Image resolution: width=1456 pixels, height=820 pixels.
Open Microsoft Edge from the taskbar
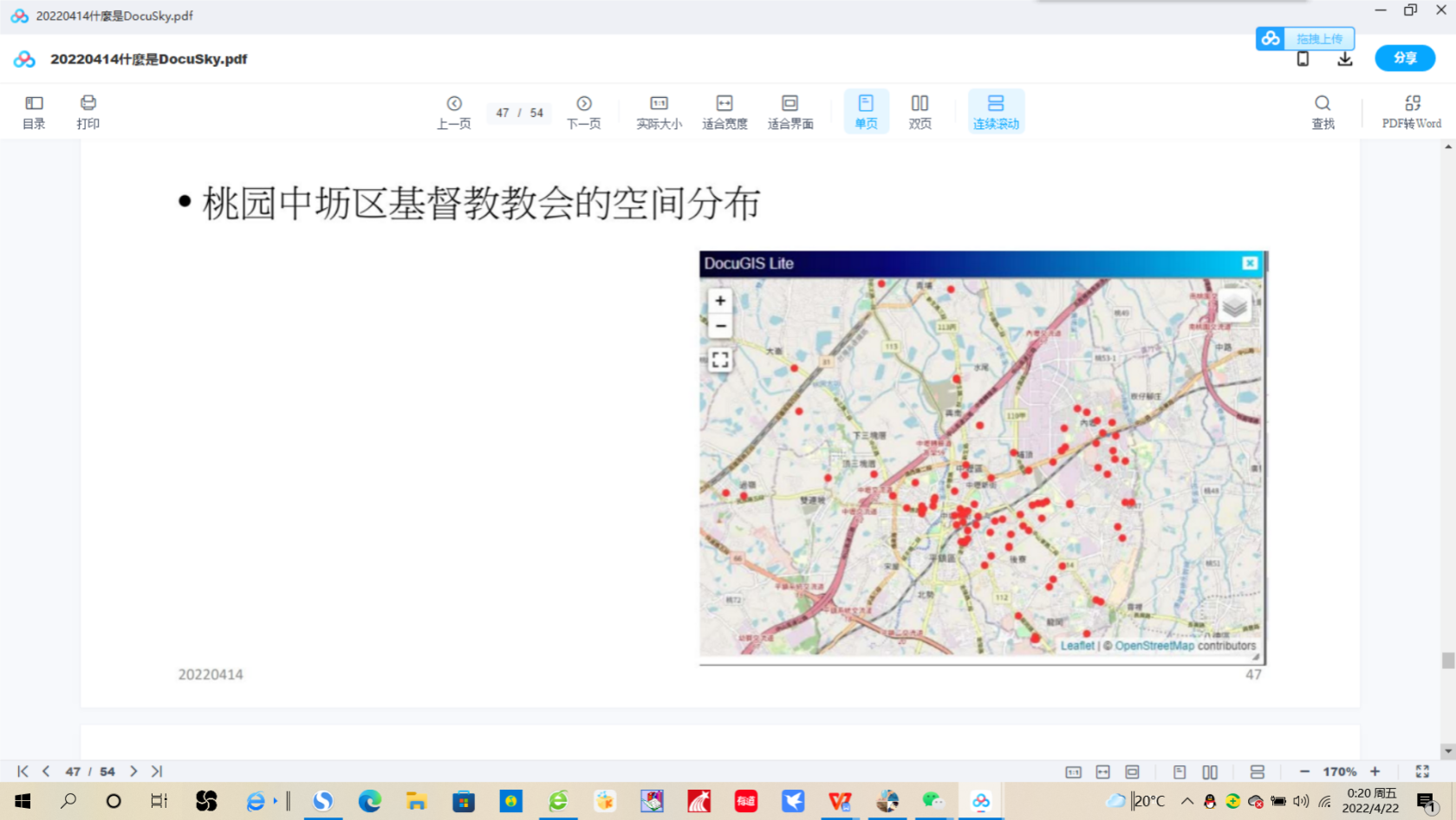[x=370, y=801]
